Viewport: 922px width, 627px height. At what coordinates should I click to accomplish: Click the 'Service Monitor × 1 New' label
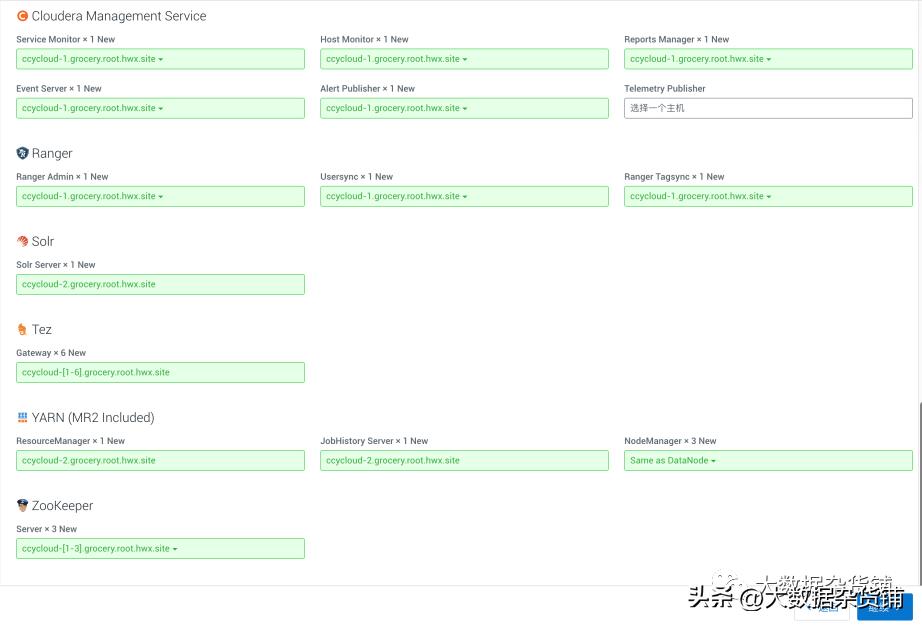coord(65,39)
